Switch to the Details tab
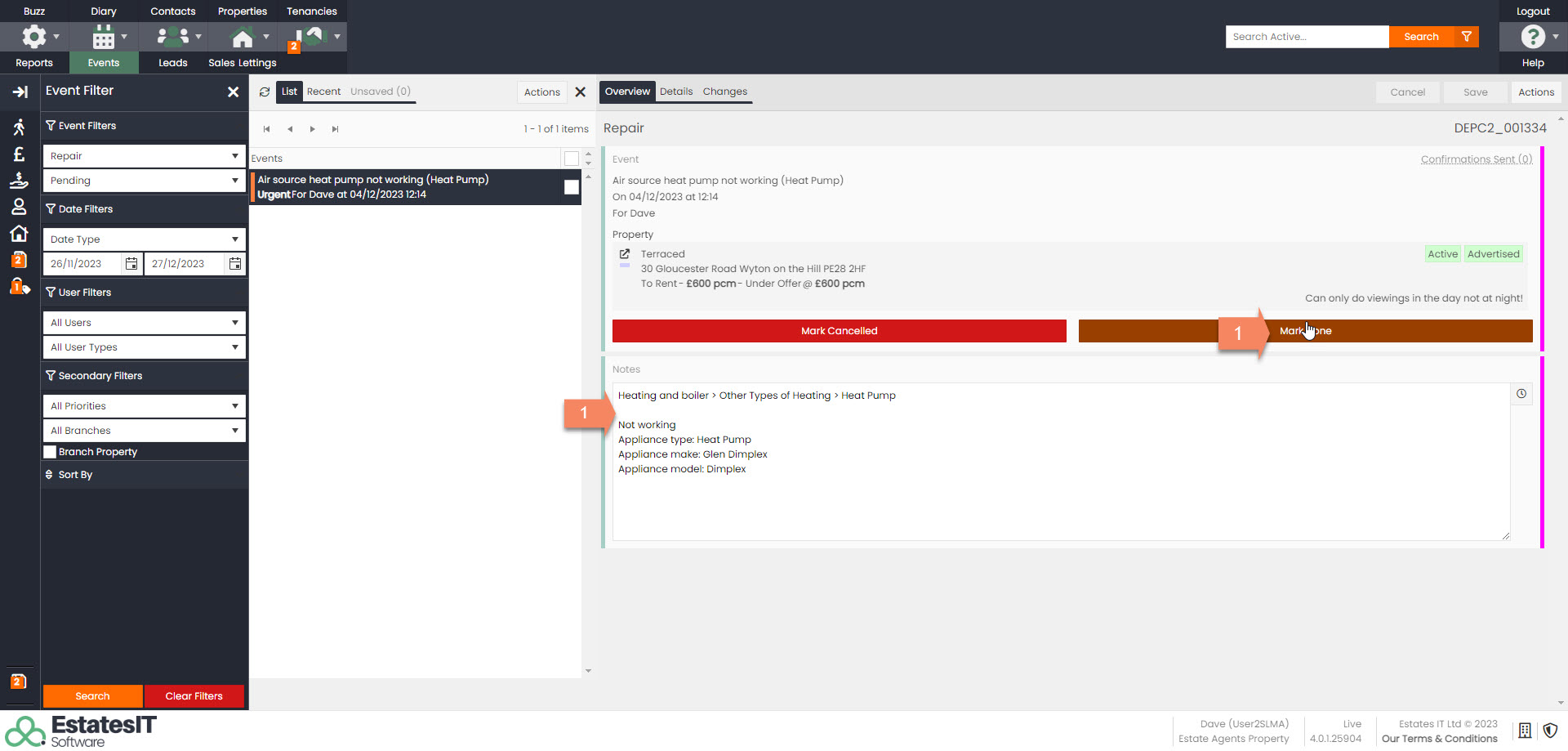The width and height of the screenshot is (1568, 751). 675,92
